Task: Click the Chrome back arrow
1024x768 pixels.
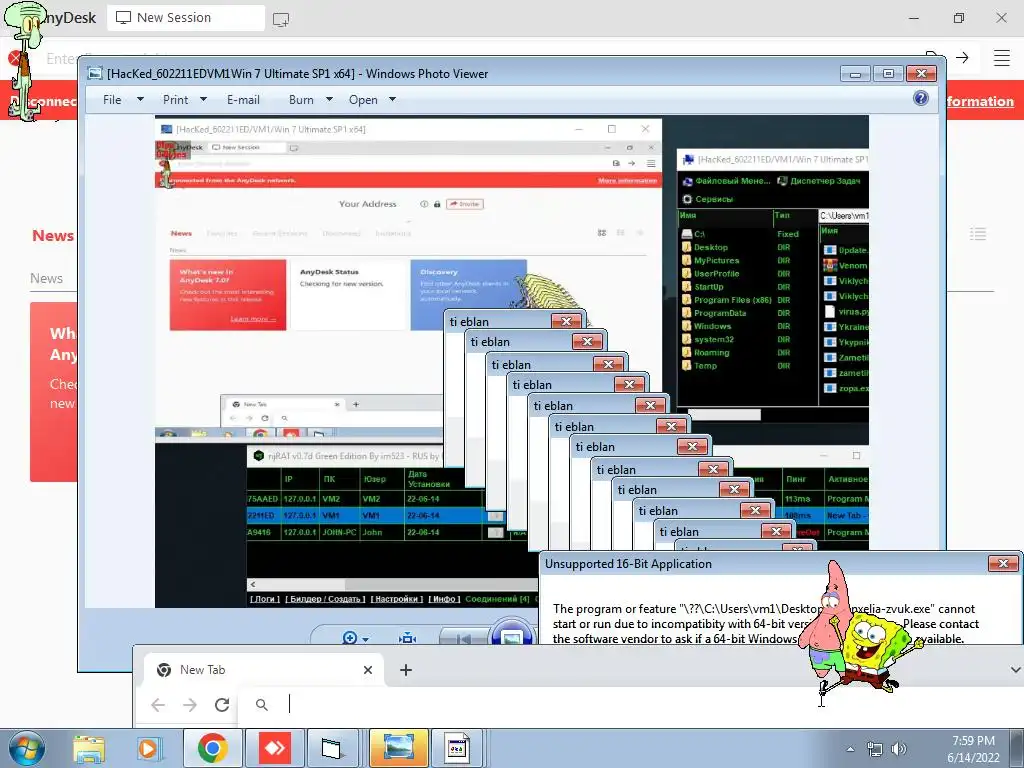Action: [x=157, y=705]
